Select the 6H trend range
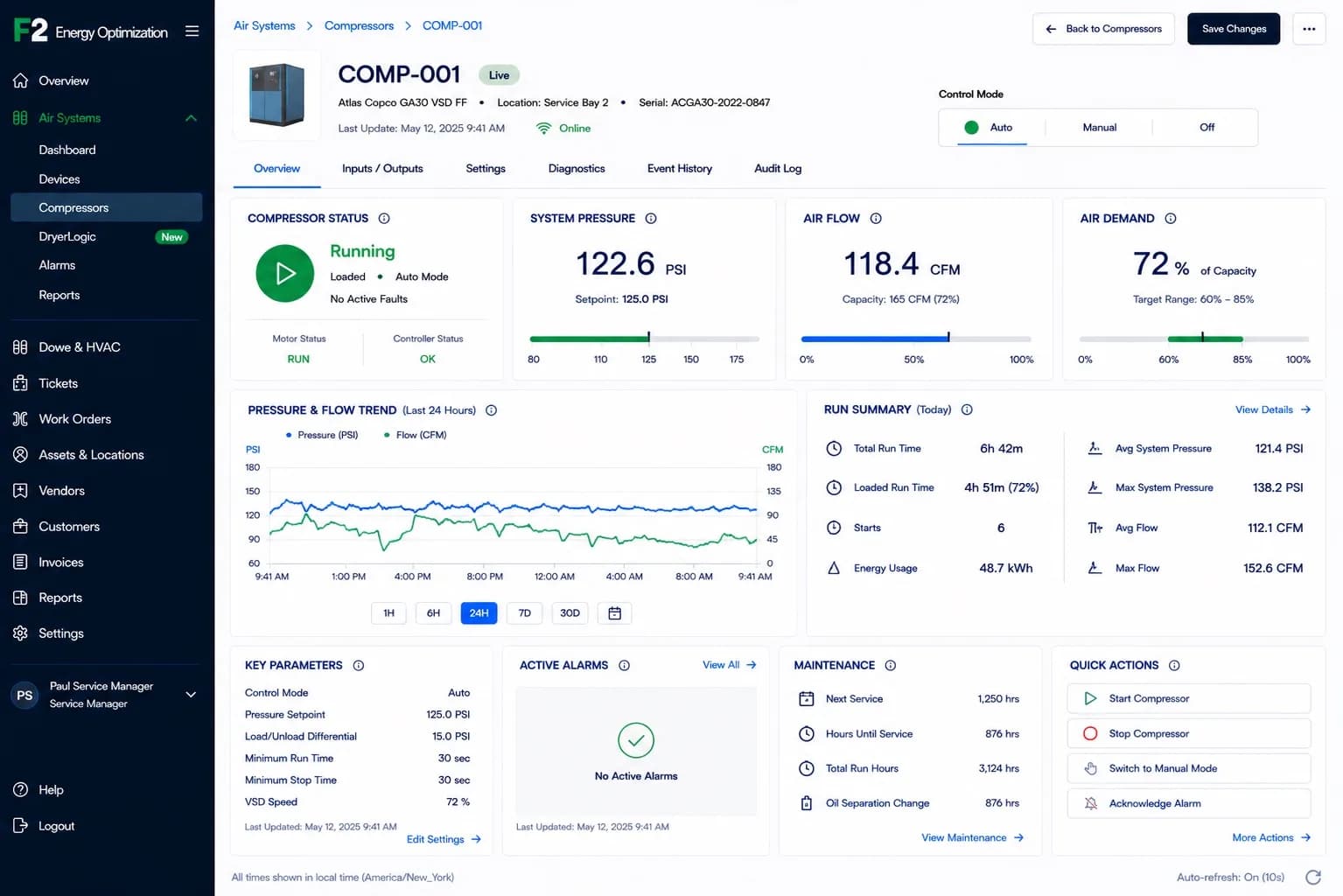This screenshot has height=896, width=1343. tap(433, 613)
